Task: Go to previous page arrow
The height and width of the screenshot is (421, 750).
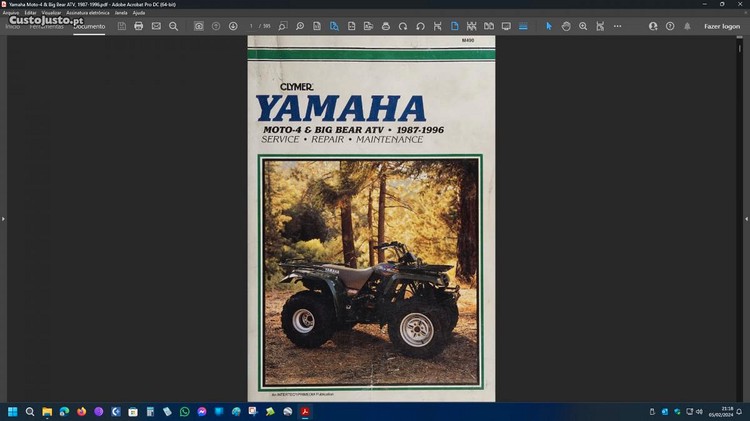Action: click(x=216, y=26)
